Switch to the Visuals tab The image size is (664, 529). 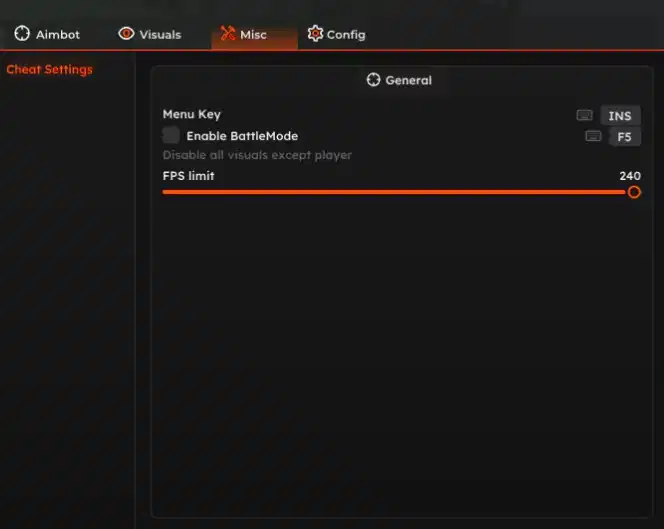click(150, 34)
